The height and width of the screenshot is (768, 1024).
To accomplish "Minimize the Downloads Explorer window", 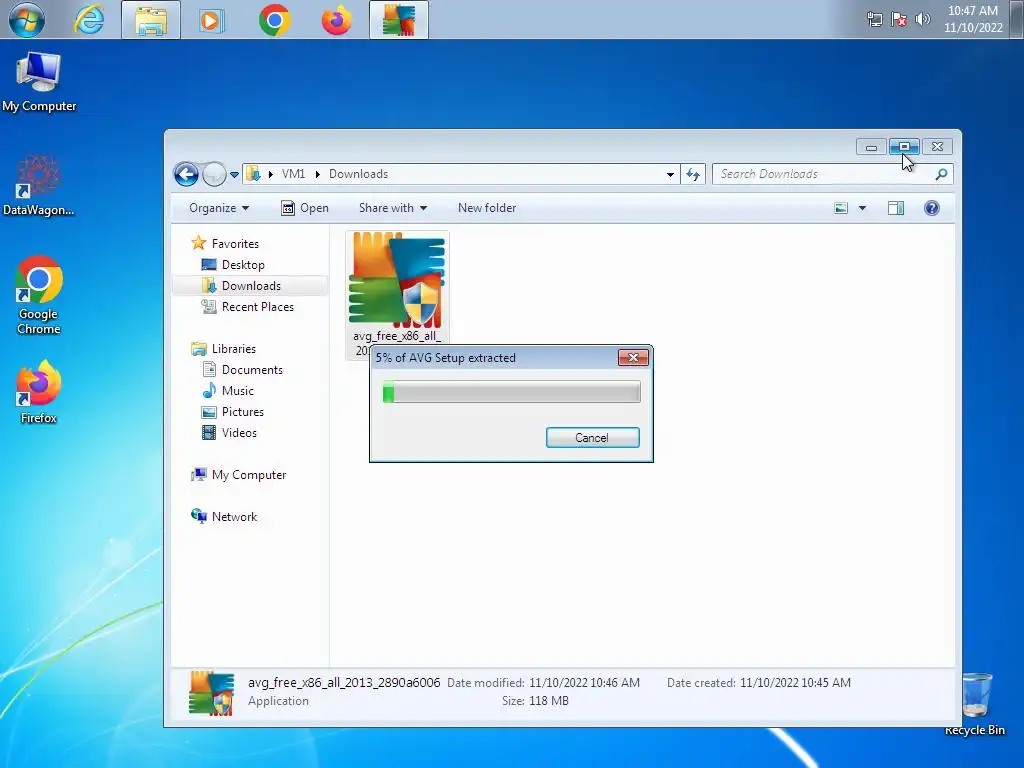I will (x=871, y=147).
